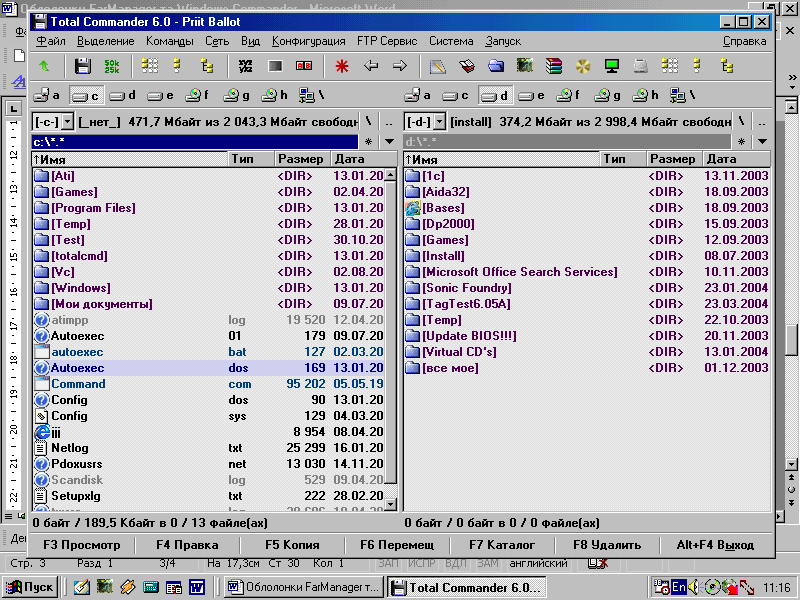Open the Команды menu

click(x=169, y=41)
